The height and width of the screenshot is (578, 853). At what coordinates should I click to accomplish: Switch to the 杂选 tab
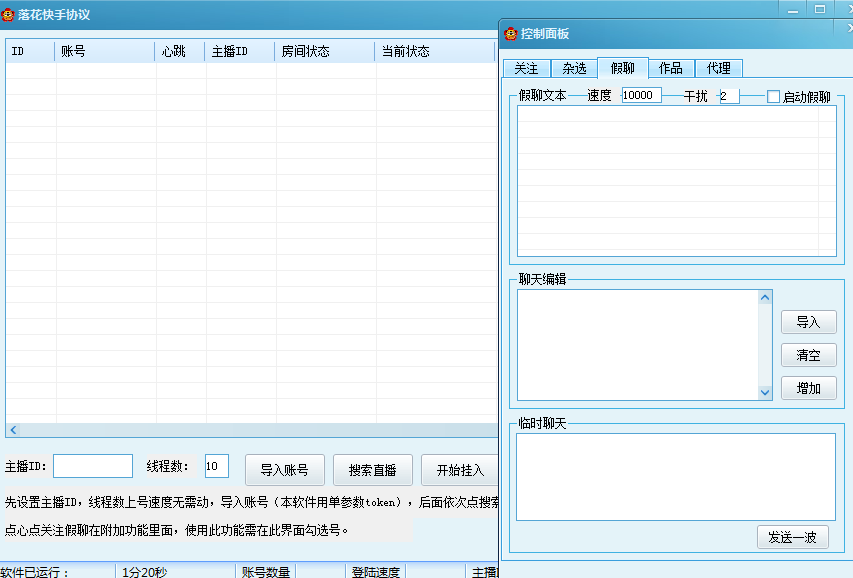[x=574, y=69]
